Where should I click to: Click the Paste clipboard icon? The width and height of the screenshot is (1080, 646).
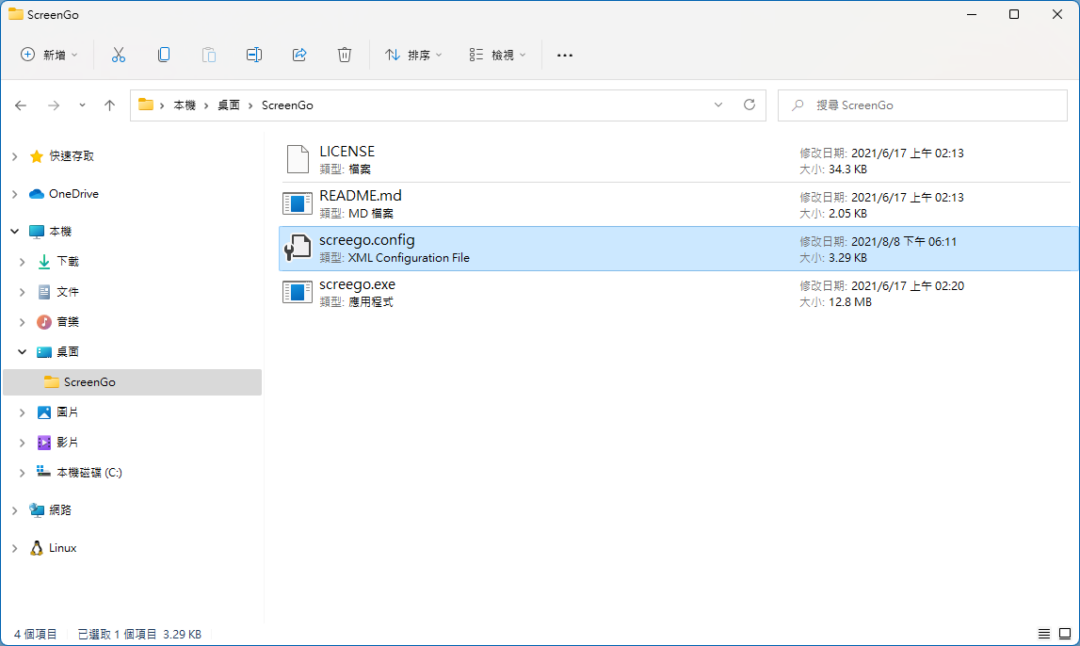[x=209, y=55]
